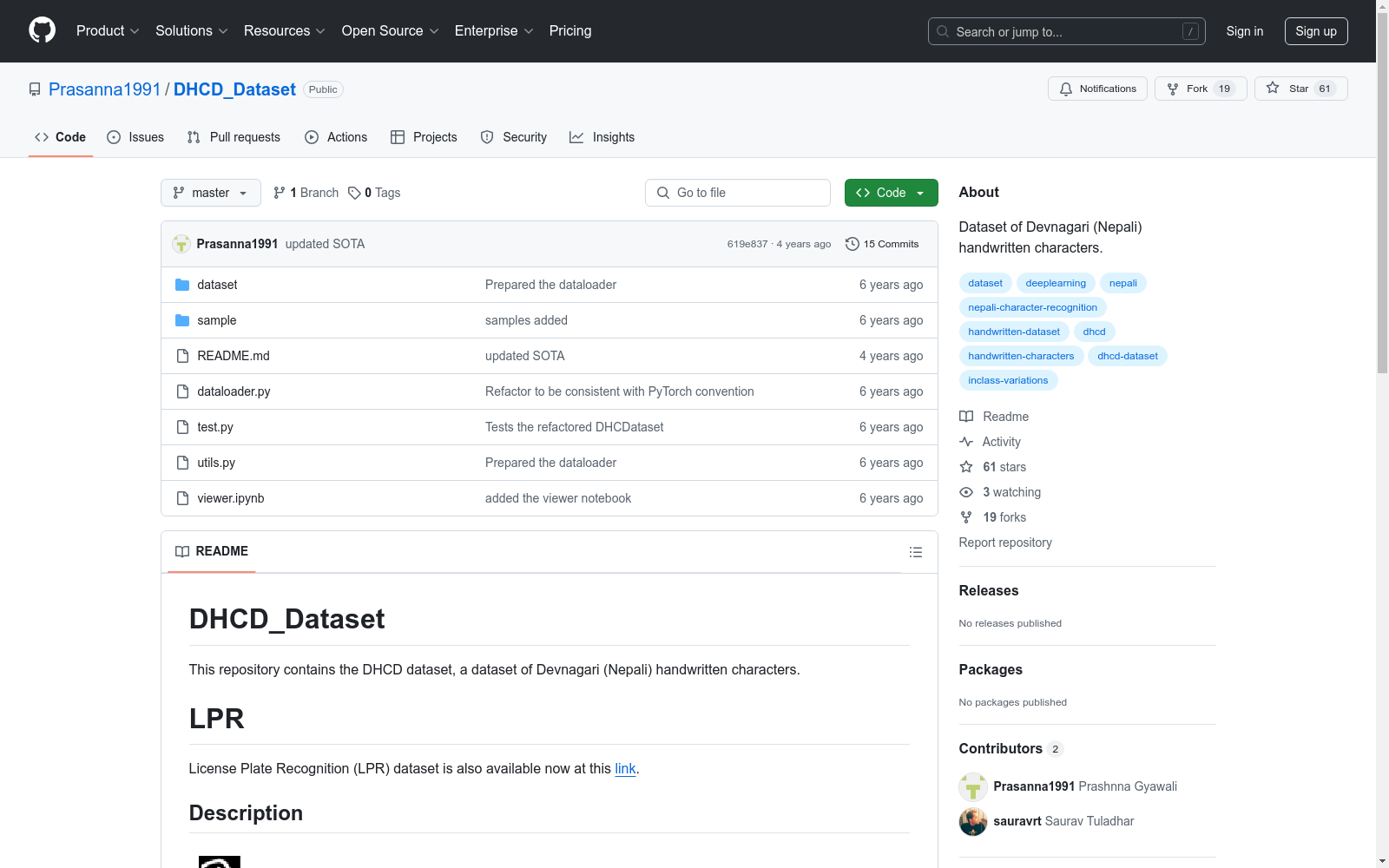View the 15 Commits history

[x=882, y=244]
